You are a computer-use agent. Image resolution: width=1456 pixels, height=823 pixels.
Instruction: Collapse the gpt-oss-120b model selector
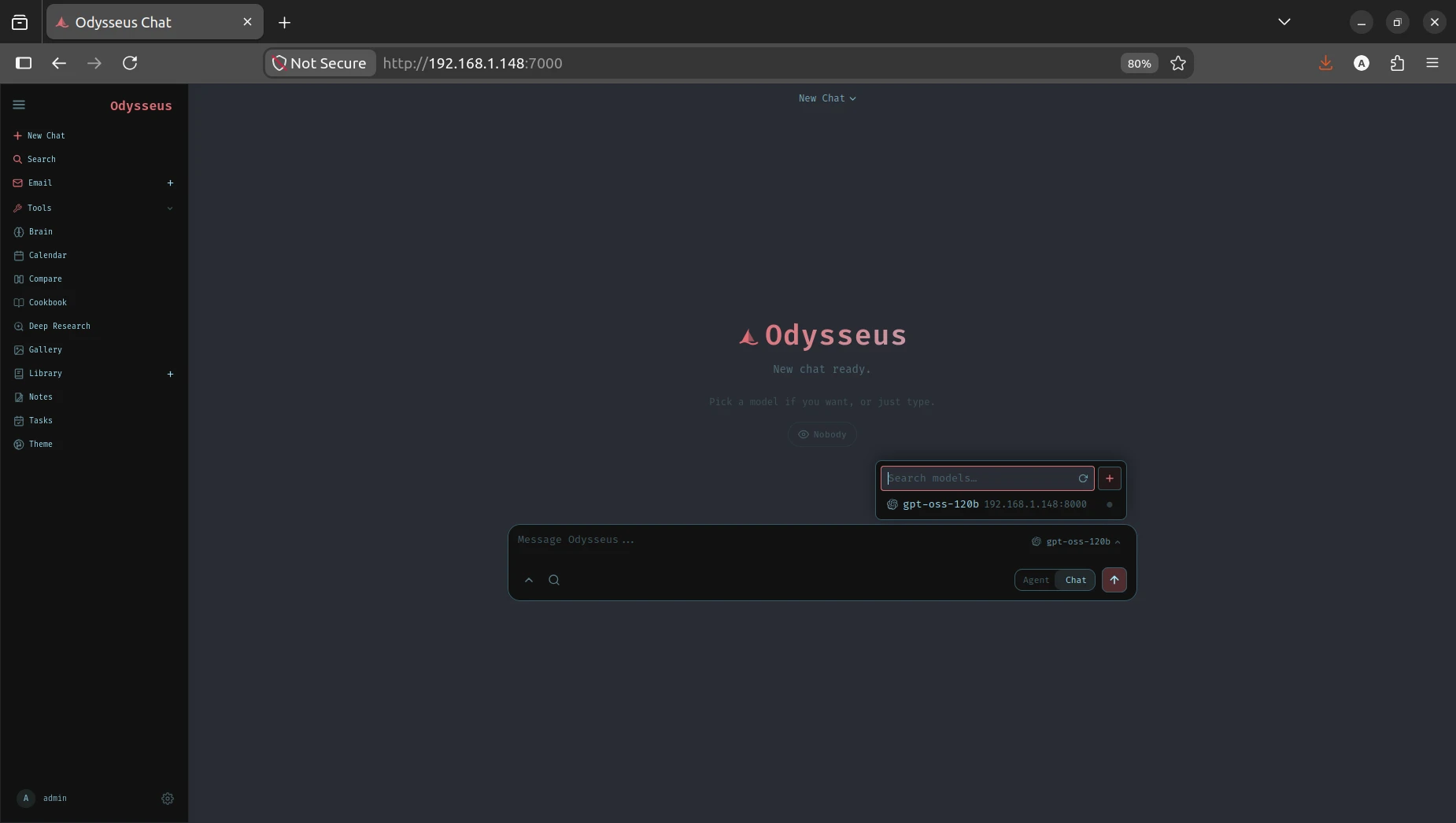pos(1076,541)
